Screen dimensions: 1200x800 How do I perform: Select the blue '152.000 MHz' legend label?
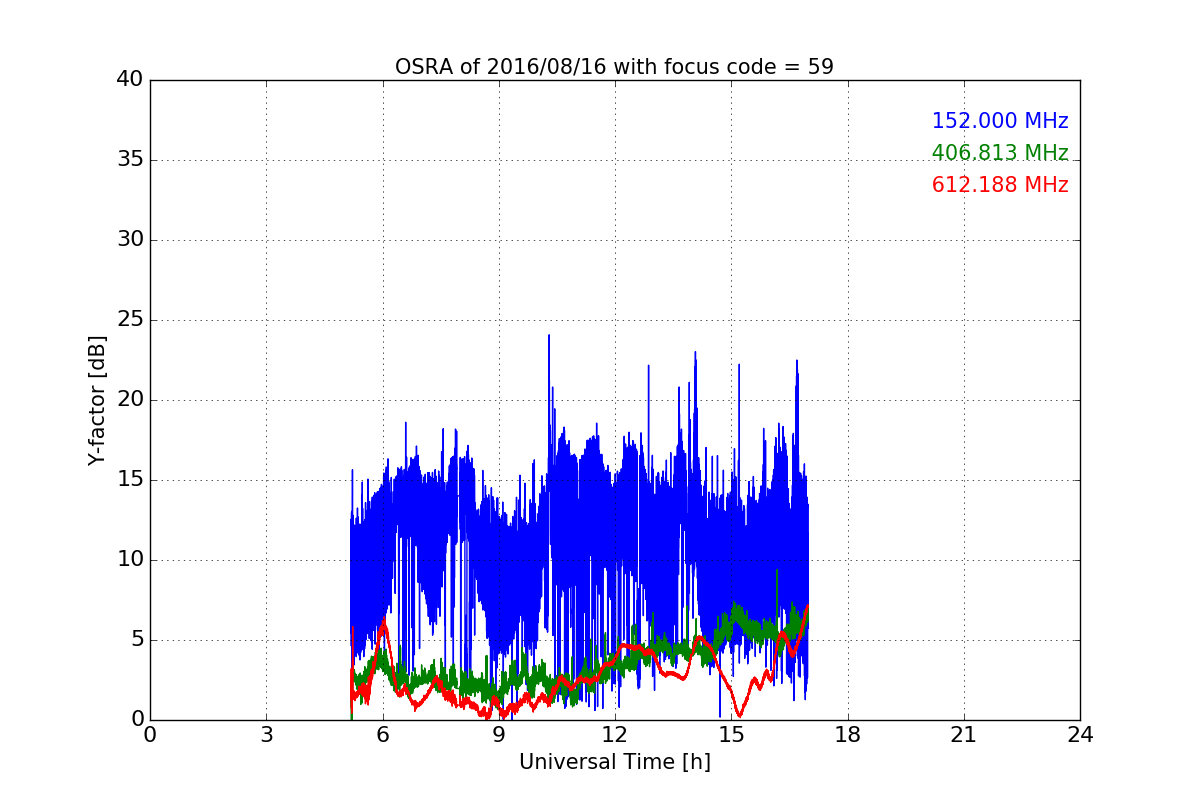click(1000, 121)
